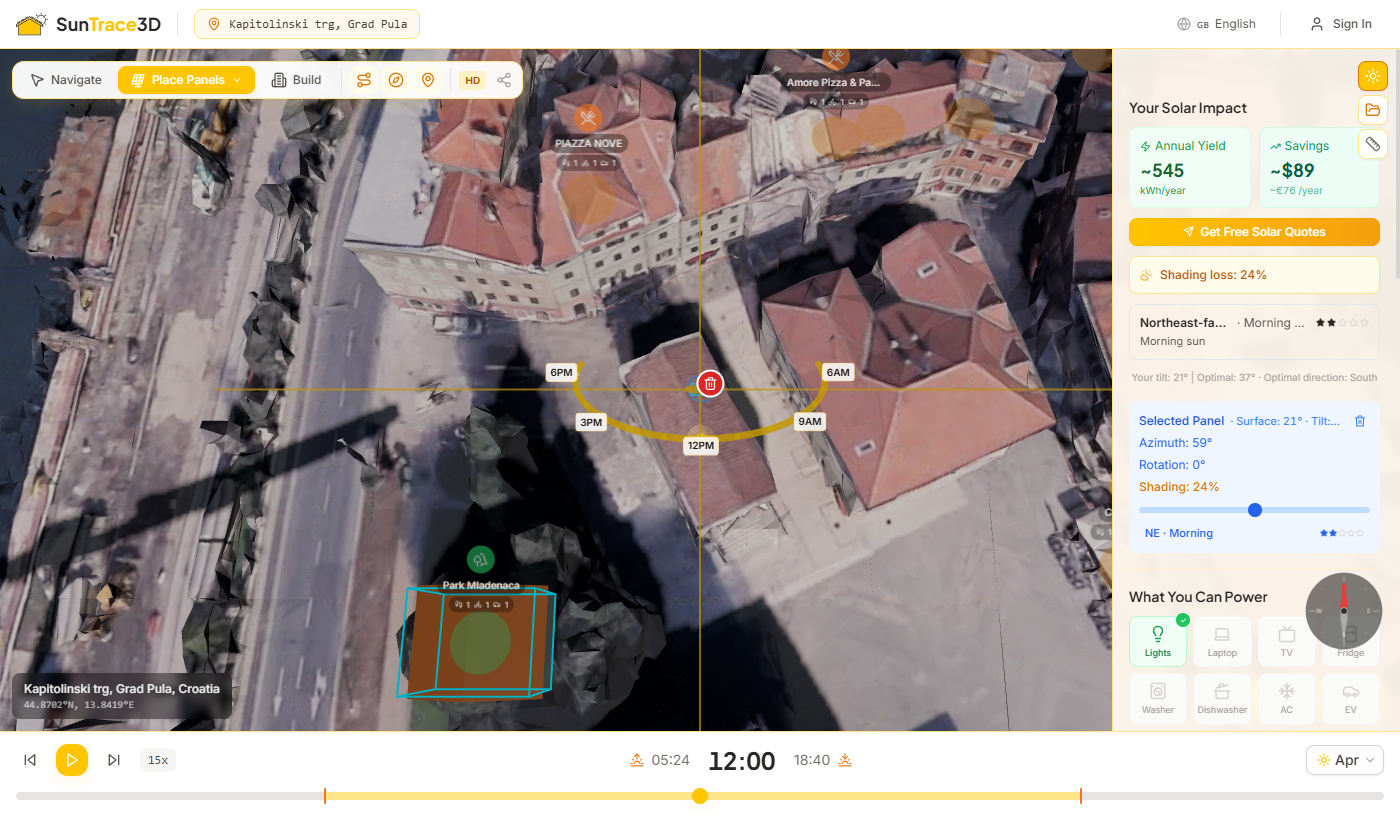Click the Sign In link

pos(1342,23)
